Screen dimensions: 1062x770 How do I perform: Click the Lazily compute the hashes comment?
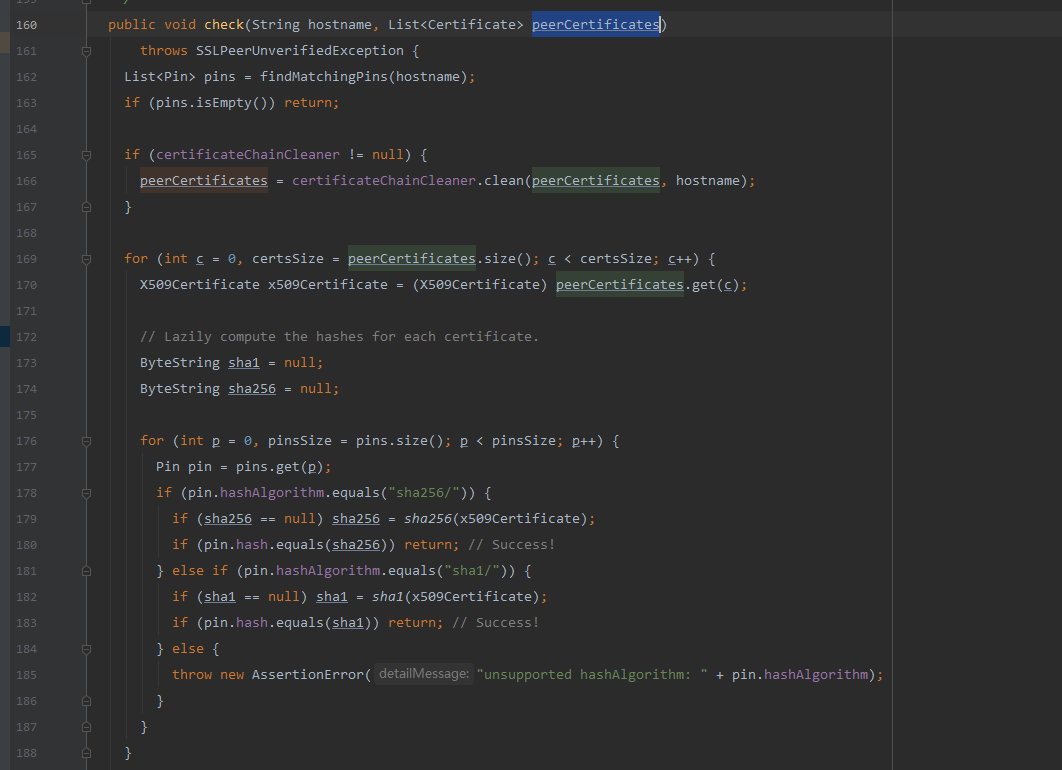(x=339, y=337)
